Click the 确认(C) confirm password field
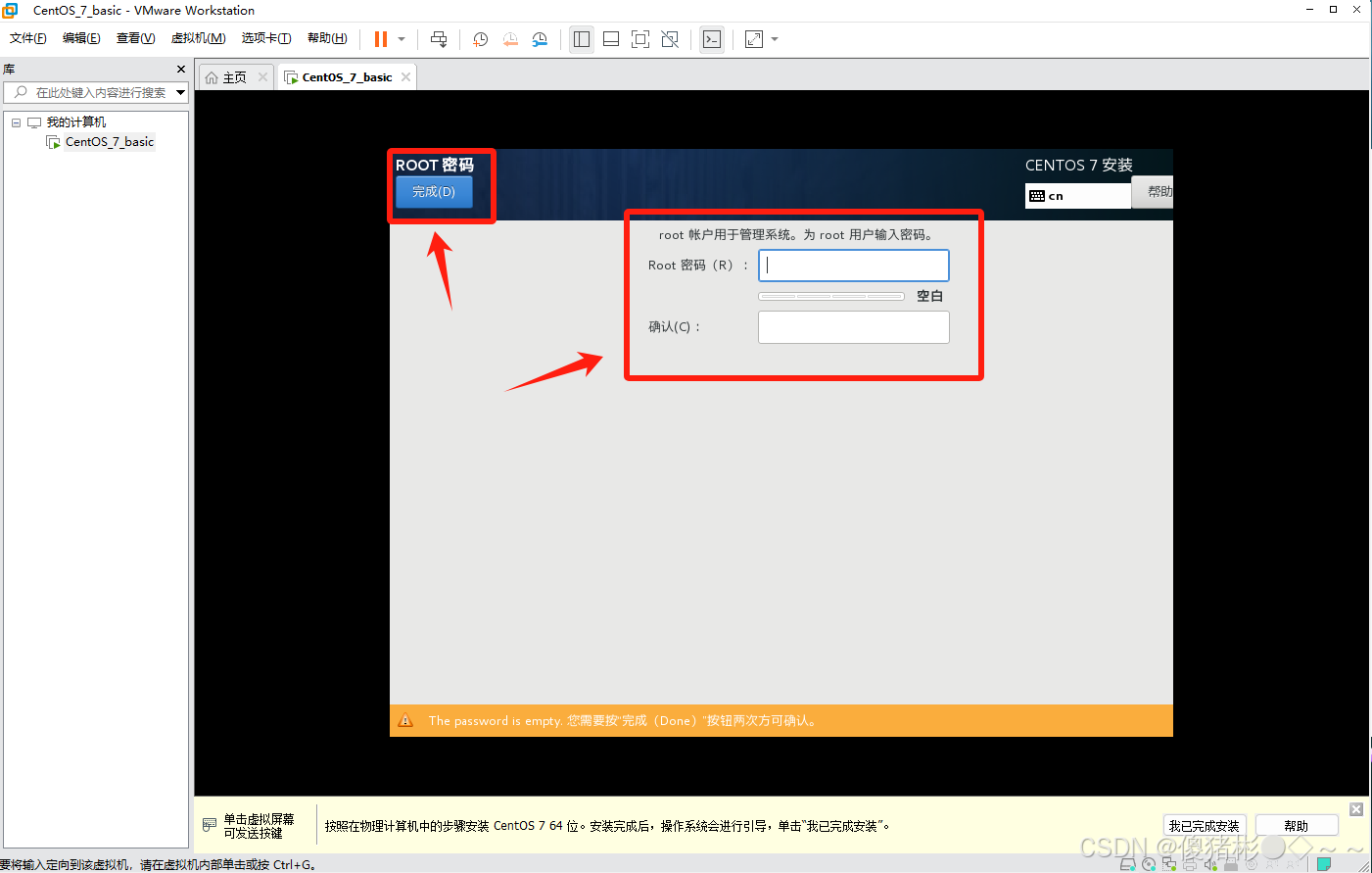The width and height of the screenshot is (1372, 873). coord(854,327)
